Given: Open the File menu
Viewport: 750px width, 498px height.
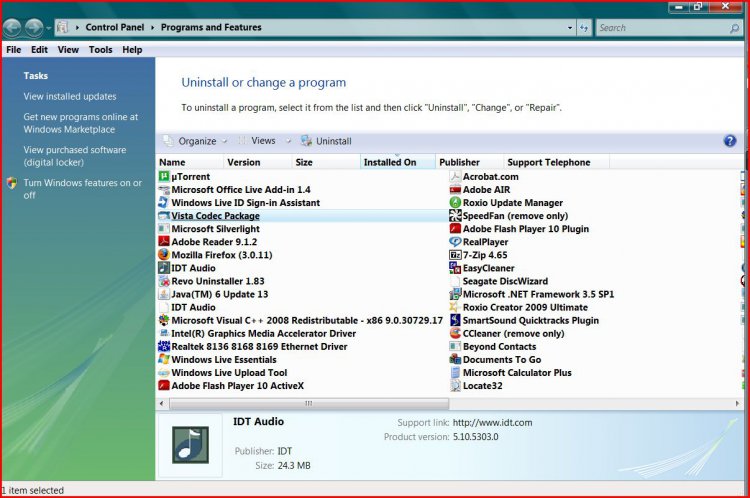Looking at the screenshot, I should [13, 50].
